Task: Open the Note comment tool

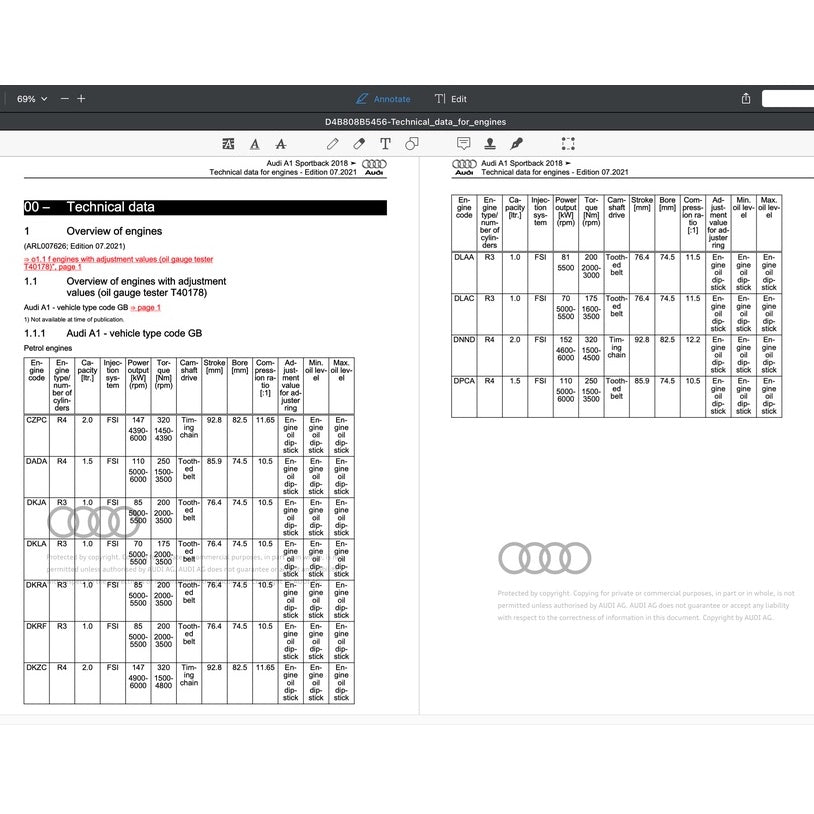Action: 464,143
